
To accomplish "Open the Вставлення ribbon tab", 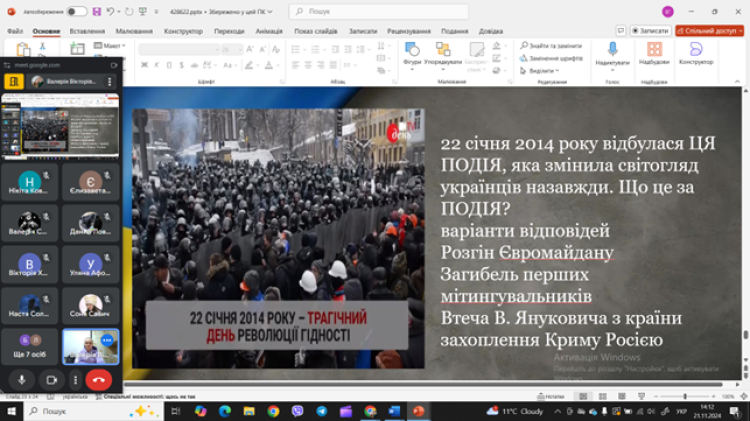I will (x=87, y=31).
